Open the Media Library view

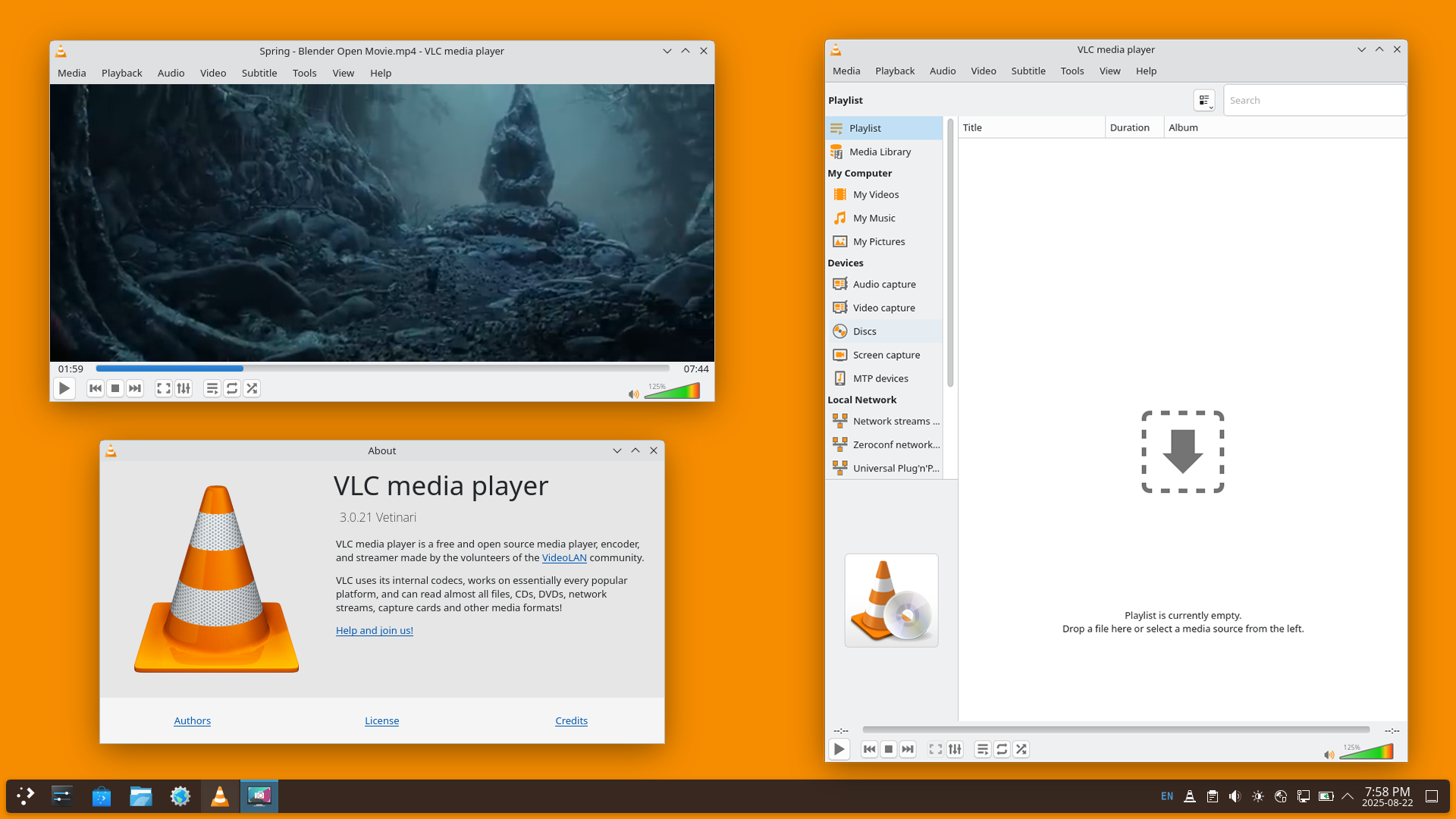[880, 151]
